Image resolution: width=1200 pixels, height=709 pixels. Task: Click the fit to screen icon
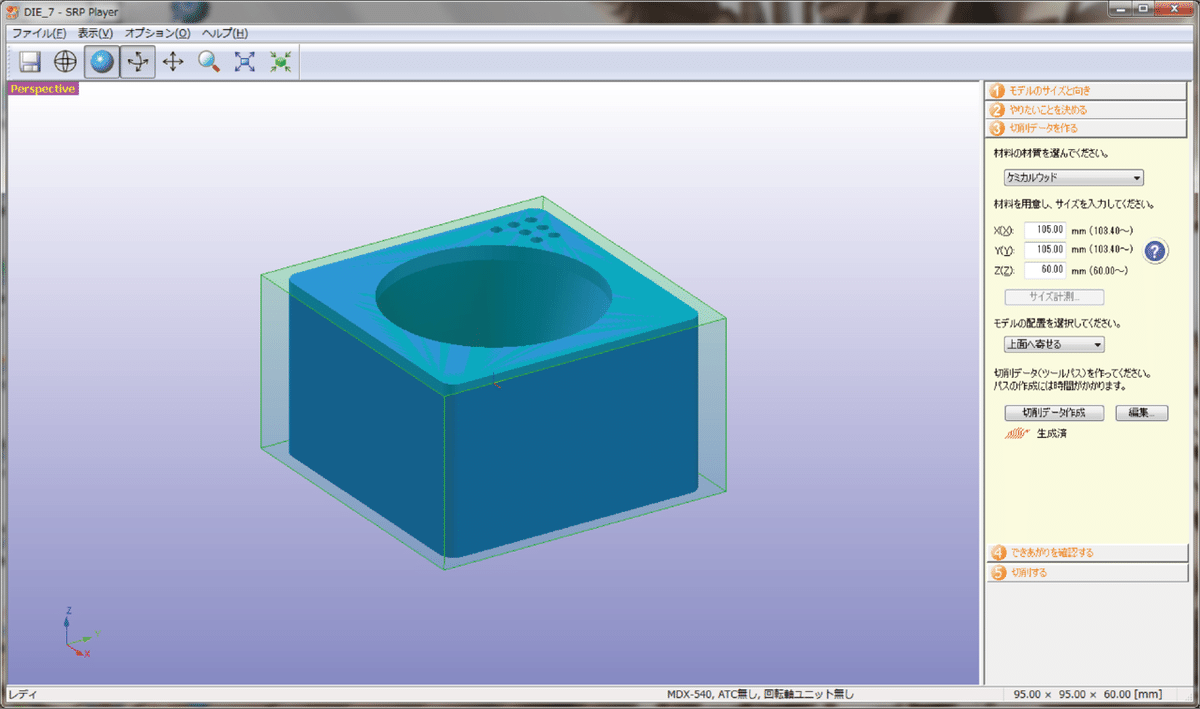244,62
